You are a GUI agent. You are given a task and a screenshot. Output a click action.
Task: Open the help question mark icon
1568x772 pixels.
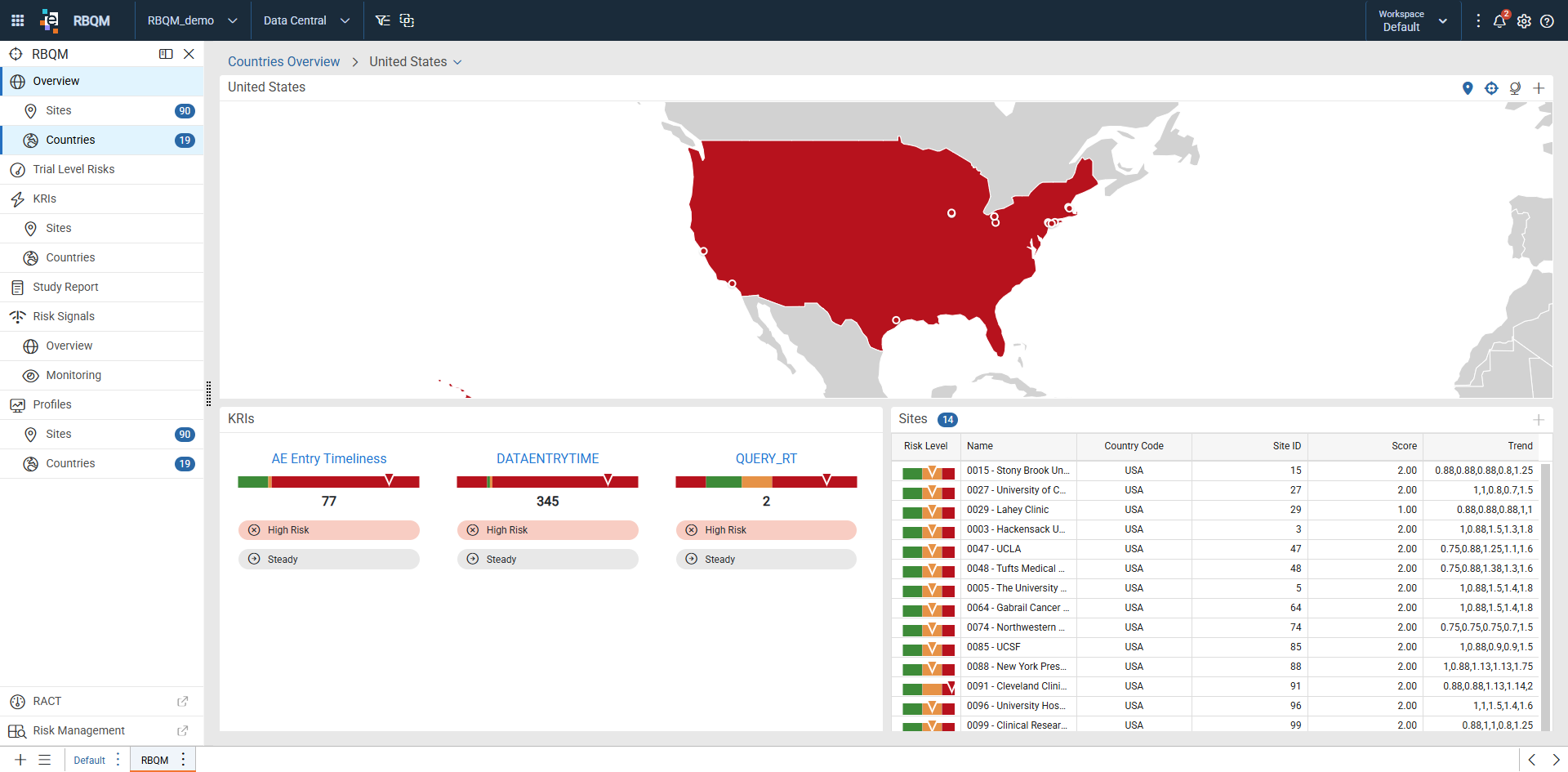click(x=1547, y=21)
